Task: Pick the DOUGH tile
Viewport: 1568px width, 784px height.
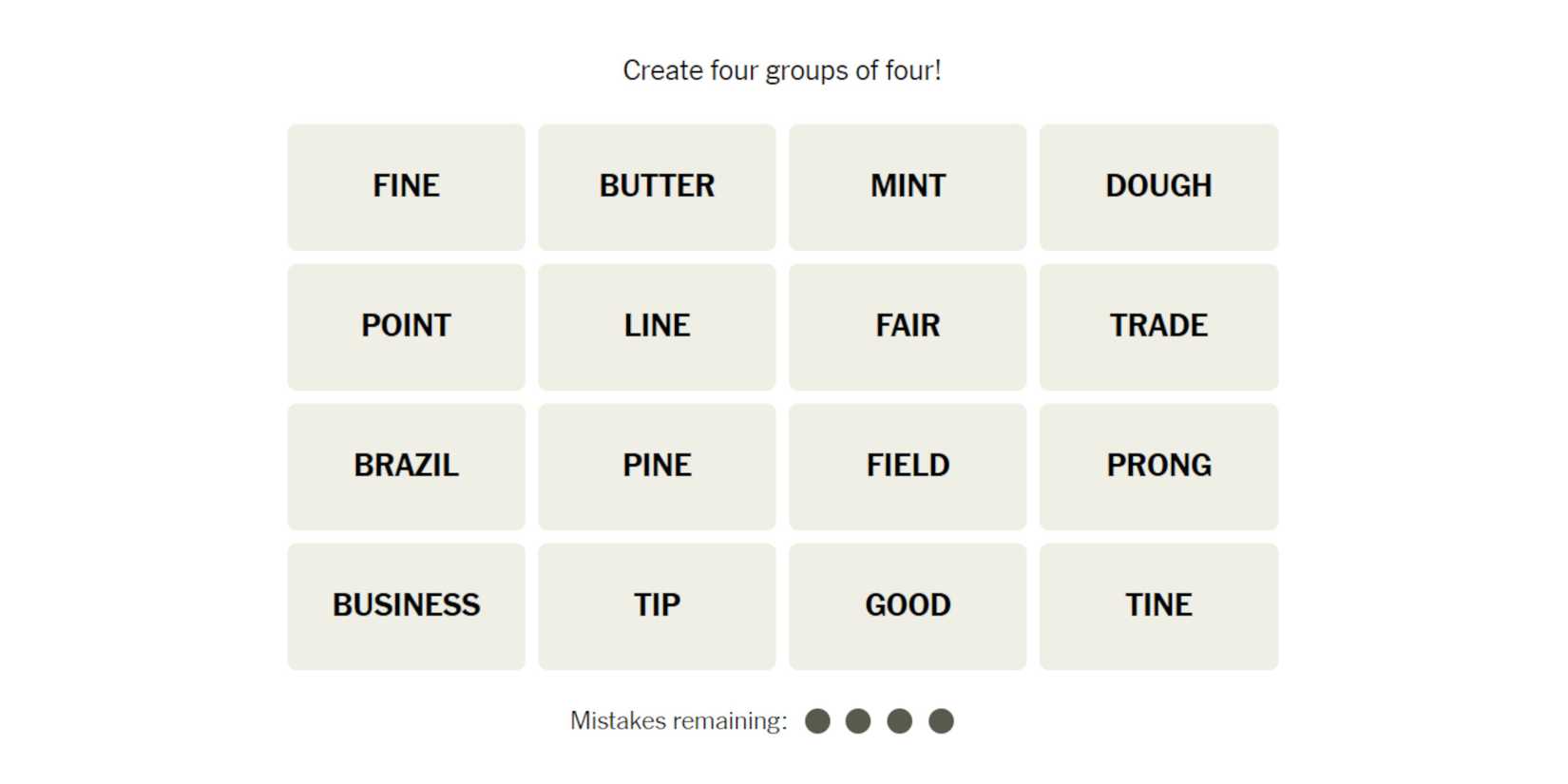Action: [x=1158, y=186]
